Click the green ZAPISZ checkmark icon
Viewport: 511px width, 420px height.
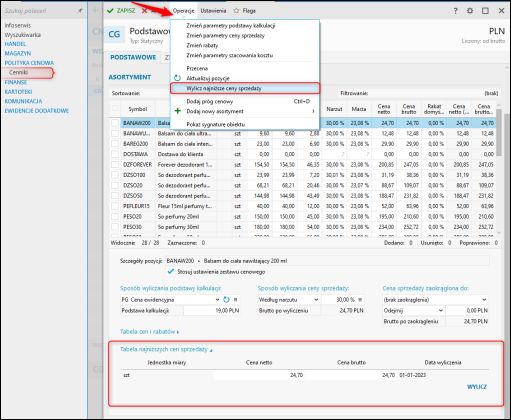[110, 11]
